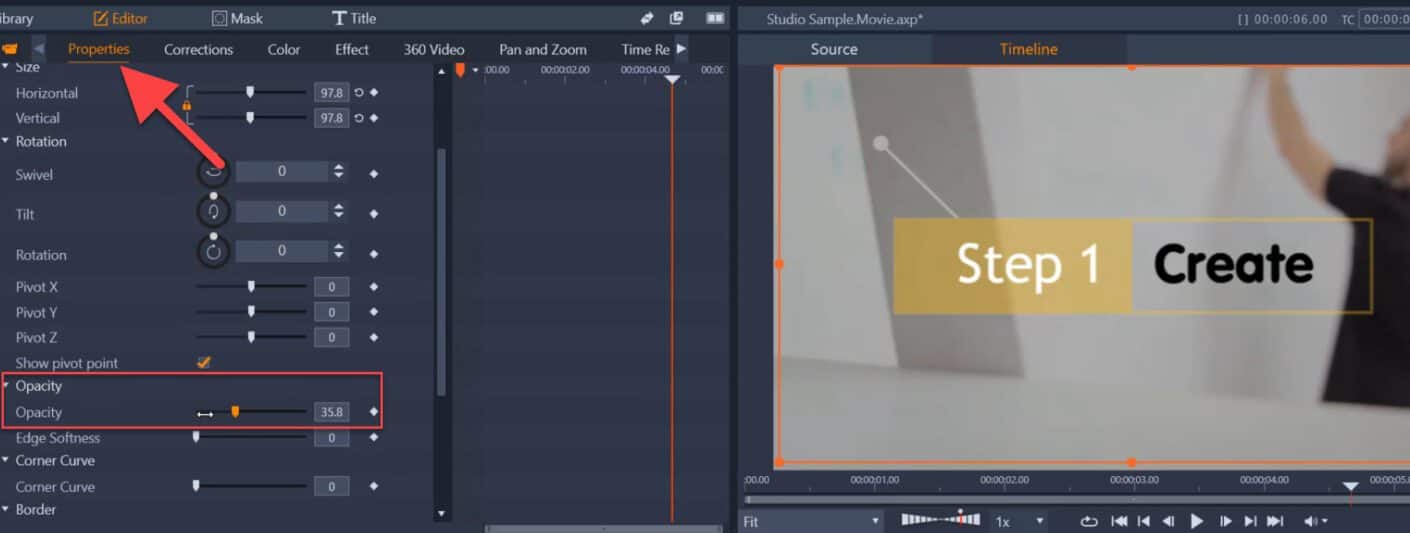Open the Mask panel
The width and height of the screenshot is (1410, 533).
[x=238, y=18]
